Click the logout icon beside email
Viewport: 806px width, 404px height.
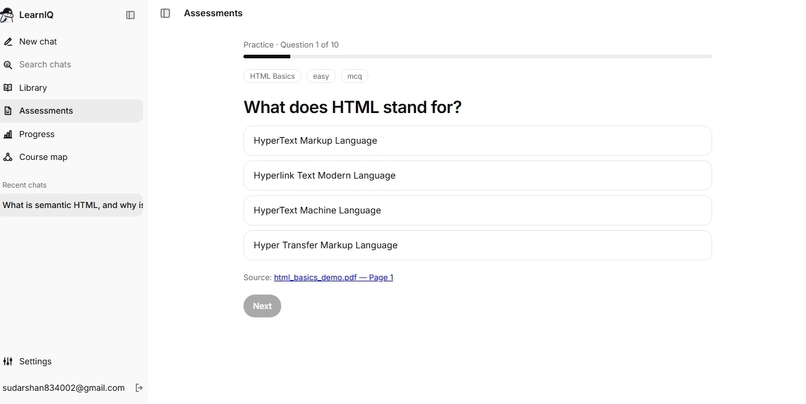tap(139, 388)
